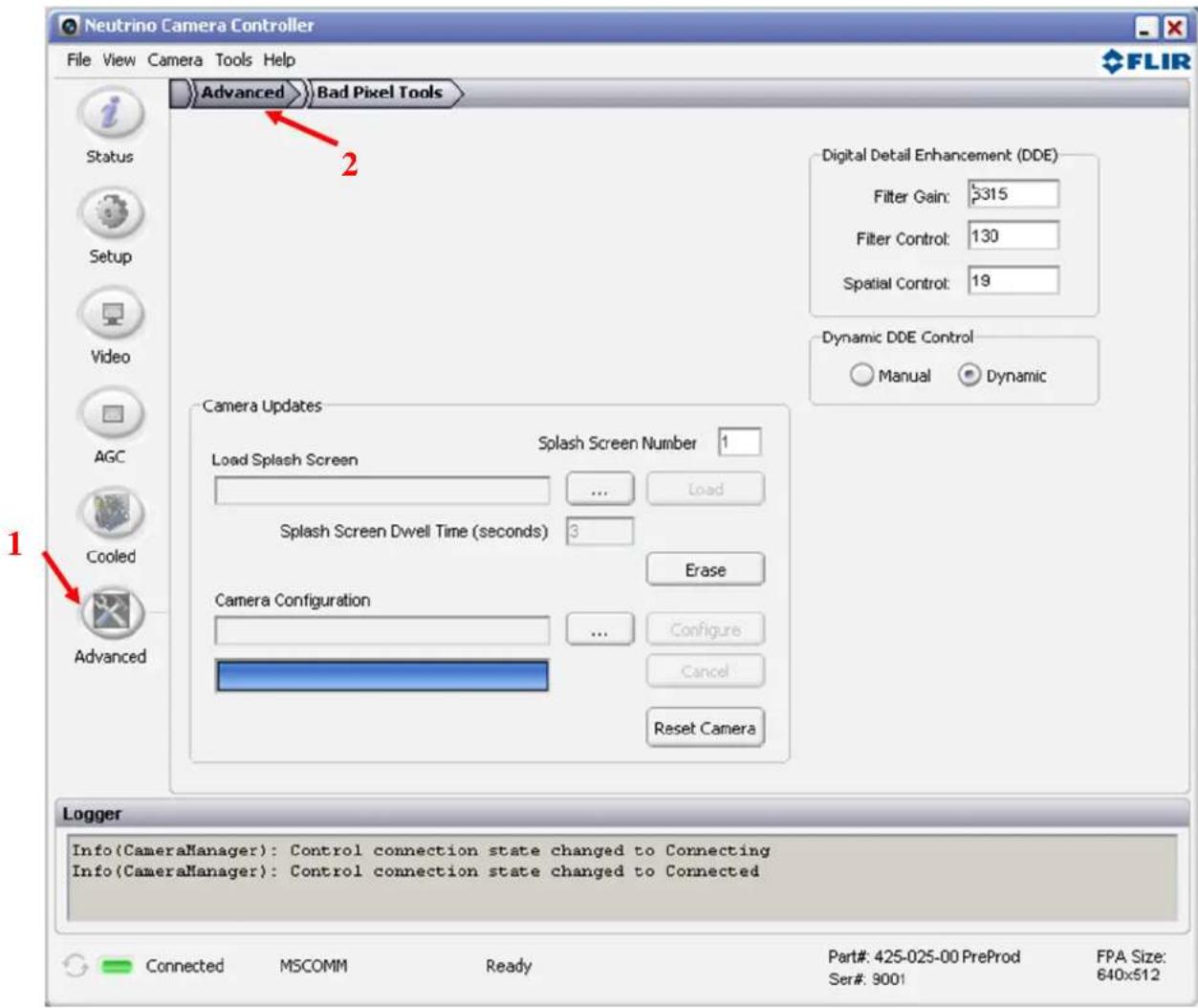Screen dimensions: 1198x1008
Task: Click the Splash Screen Dwell Time field
Action: pyautogui.click(x=599, y=532)
